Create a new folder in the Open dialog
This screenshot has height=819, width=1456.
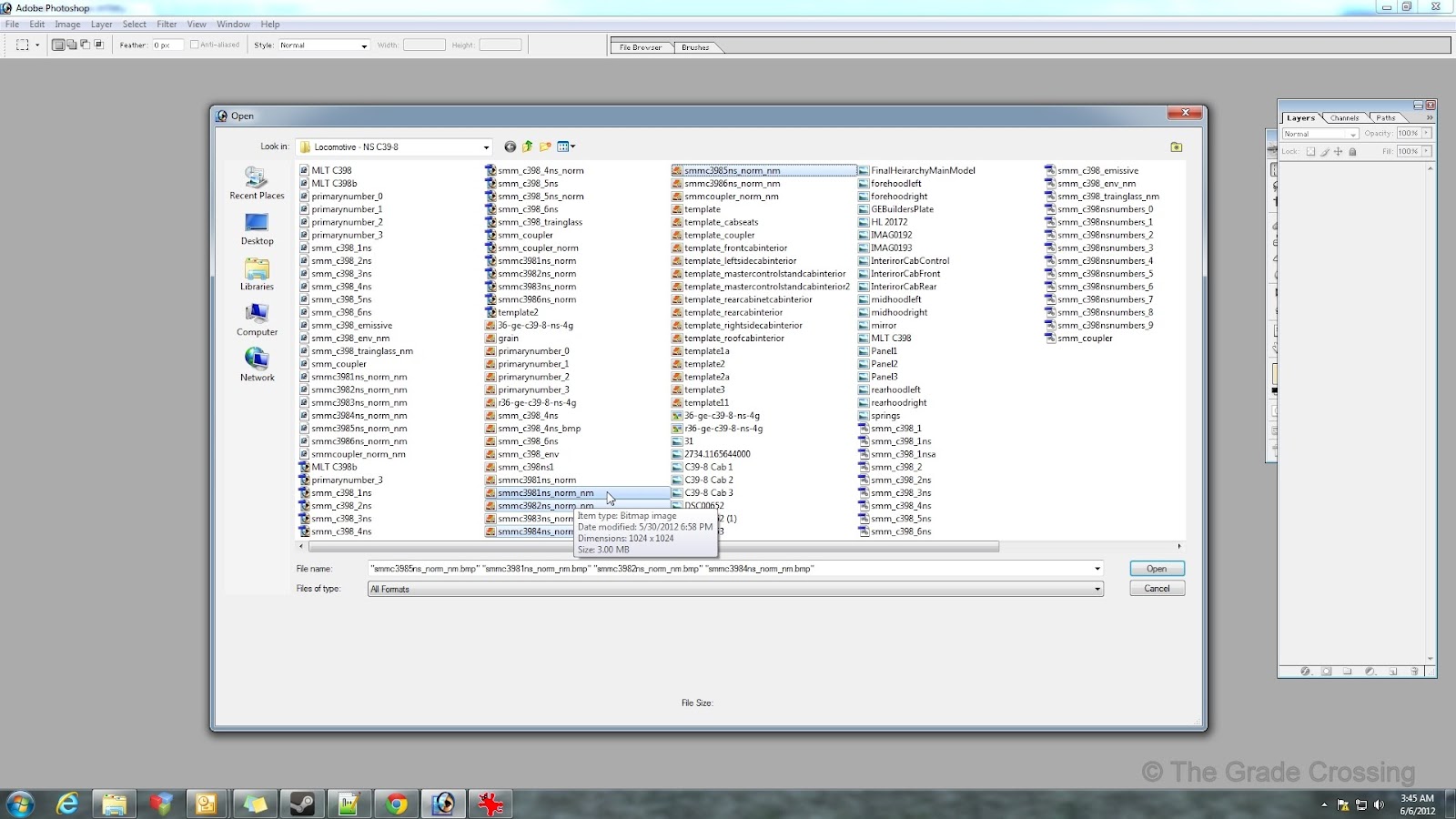click(545, 147)
